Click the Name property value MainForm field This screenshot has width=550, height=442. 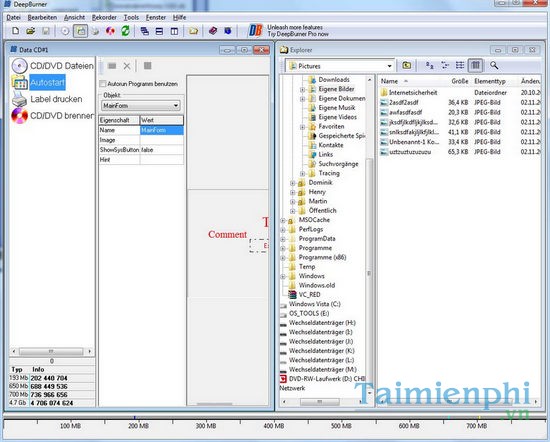(x=162, y=130)
